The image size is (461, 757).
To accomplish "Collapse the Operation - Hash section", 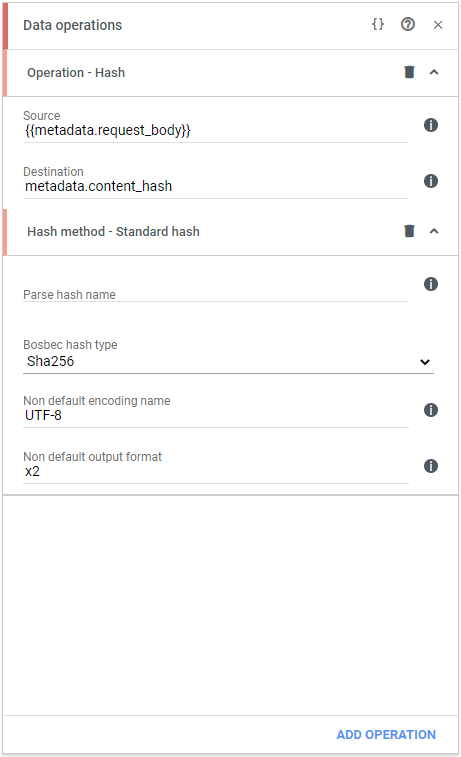I will [x=434, y=72].
